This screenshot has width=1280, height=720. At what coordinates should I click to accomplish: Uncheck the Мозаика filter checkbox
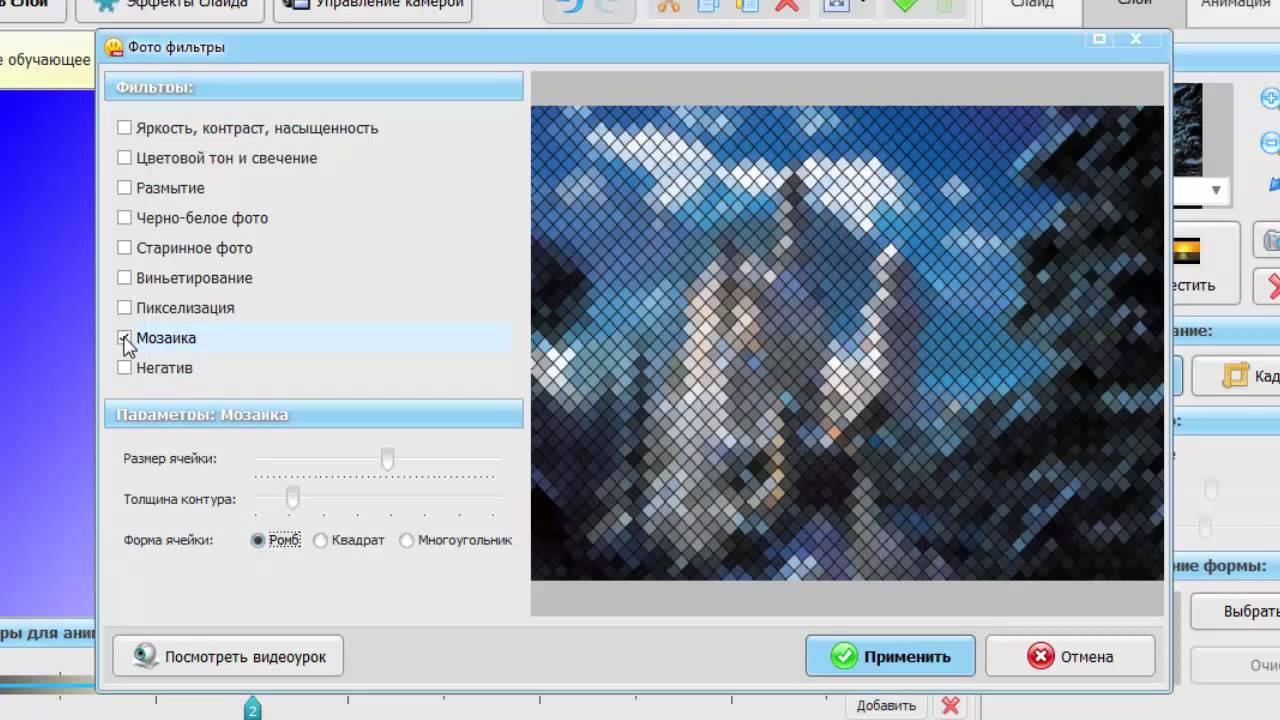[124, 338]
